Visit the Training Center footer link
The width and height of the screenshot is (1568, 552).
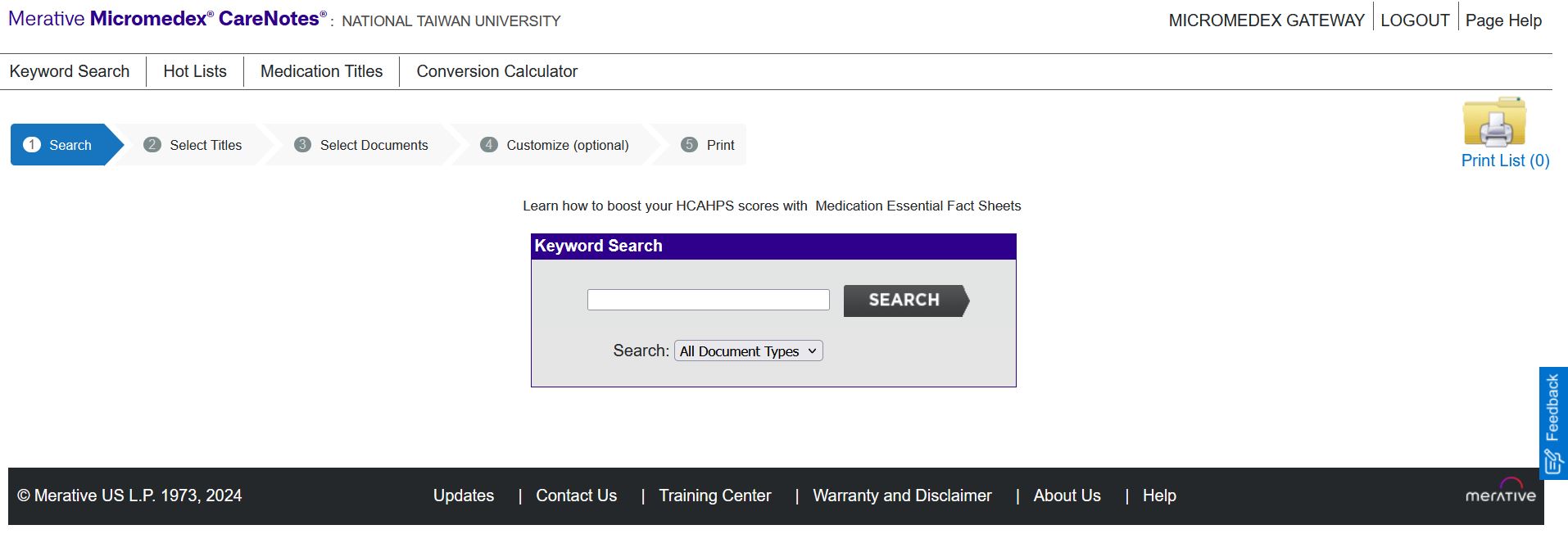click(x=714, y=495)
